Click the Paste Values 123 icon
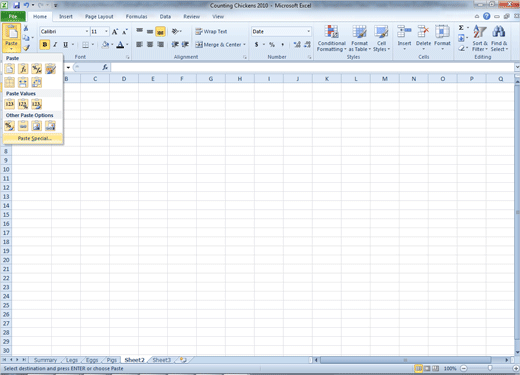Screen dimensions: 520x375 pyautogui.click(x=9, y=104)
